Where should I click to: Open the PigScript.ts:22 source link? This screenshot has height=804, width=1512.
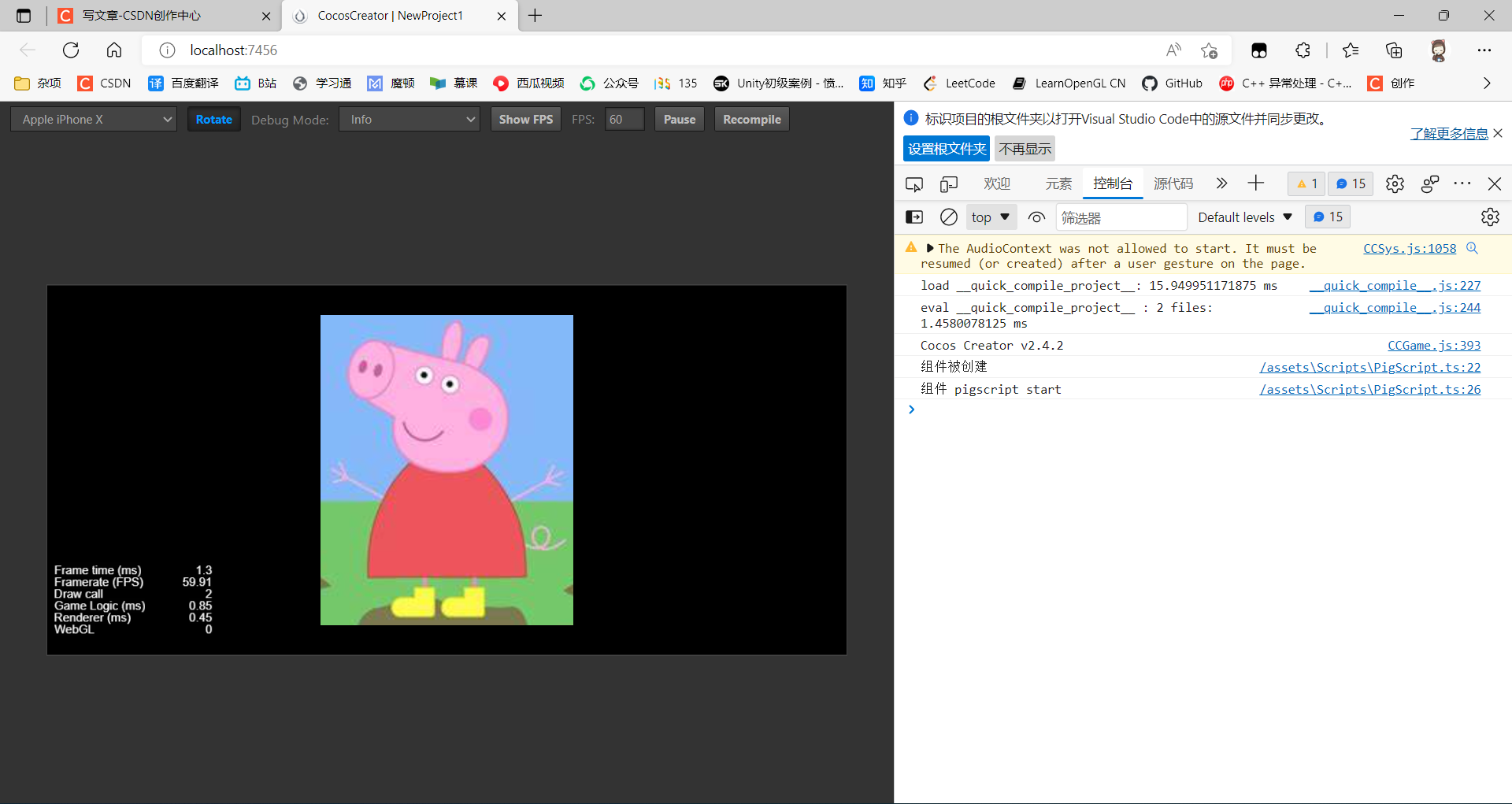pos(1369,367)
